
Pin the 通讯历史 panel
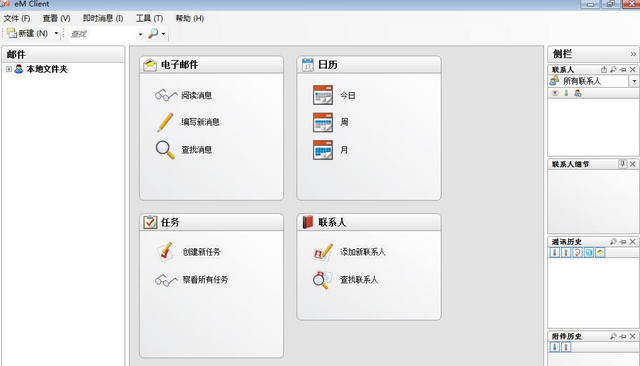pyautogui.click(x=623, y=242)
